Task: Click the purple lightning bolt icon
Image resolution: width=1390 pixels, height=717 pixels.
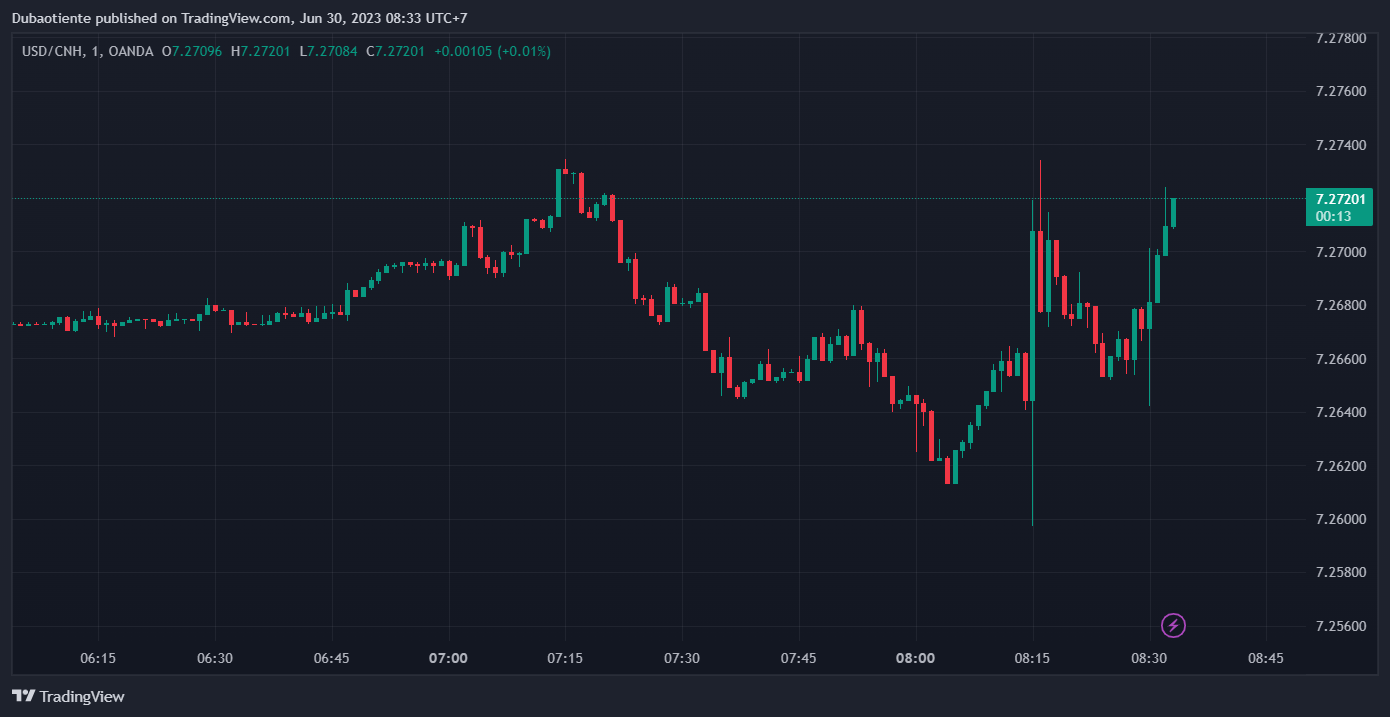Action: coord(1173,626)
